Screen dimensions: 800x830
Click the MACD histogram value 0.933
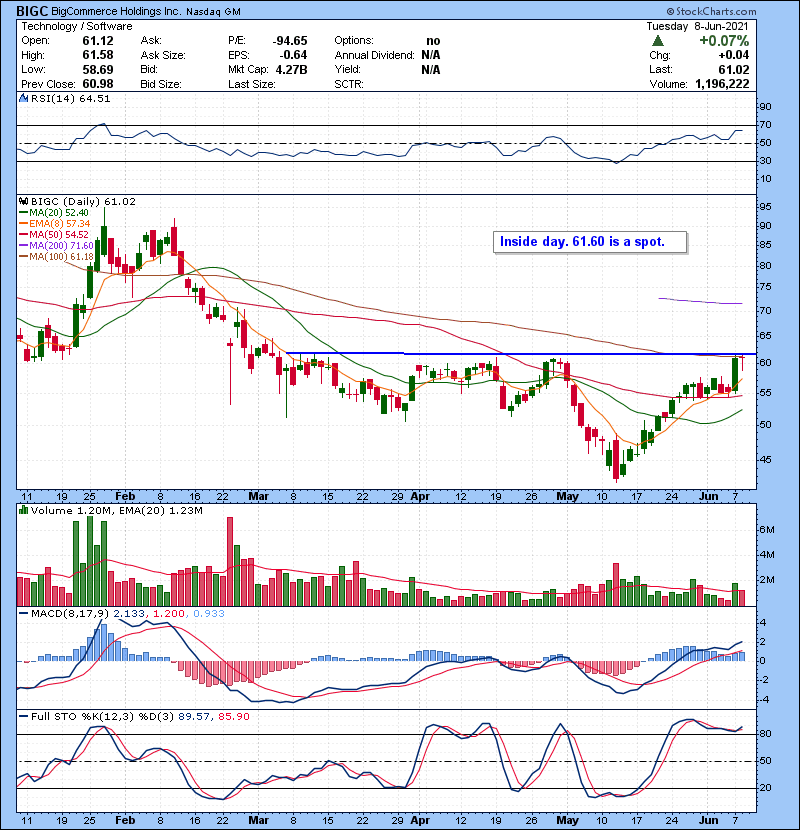coord(209,614)
